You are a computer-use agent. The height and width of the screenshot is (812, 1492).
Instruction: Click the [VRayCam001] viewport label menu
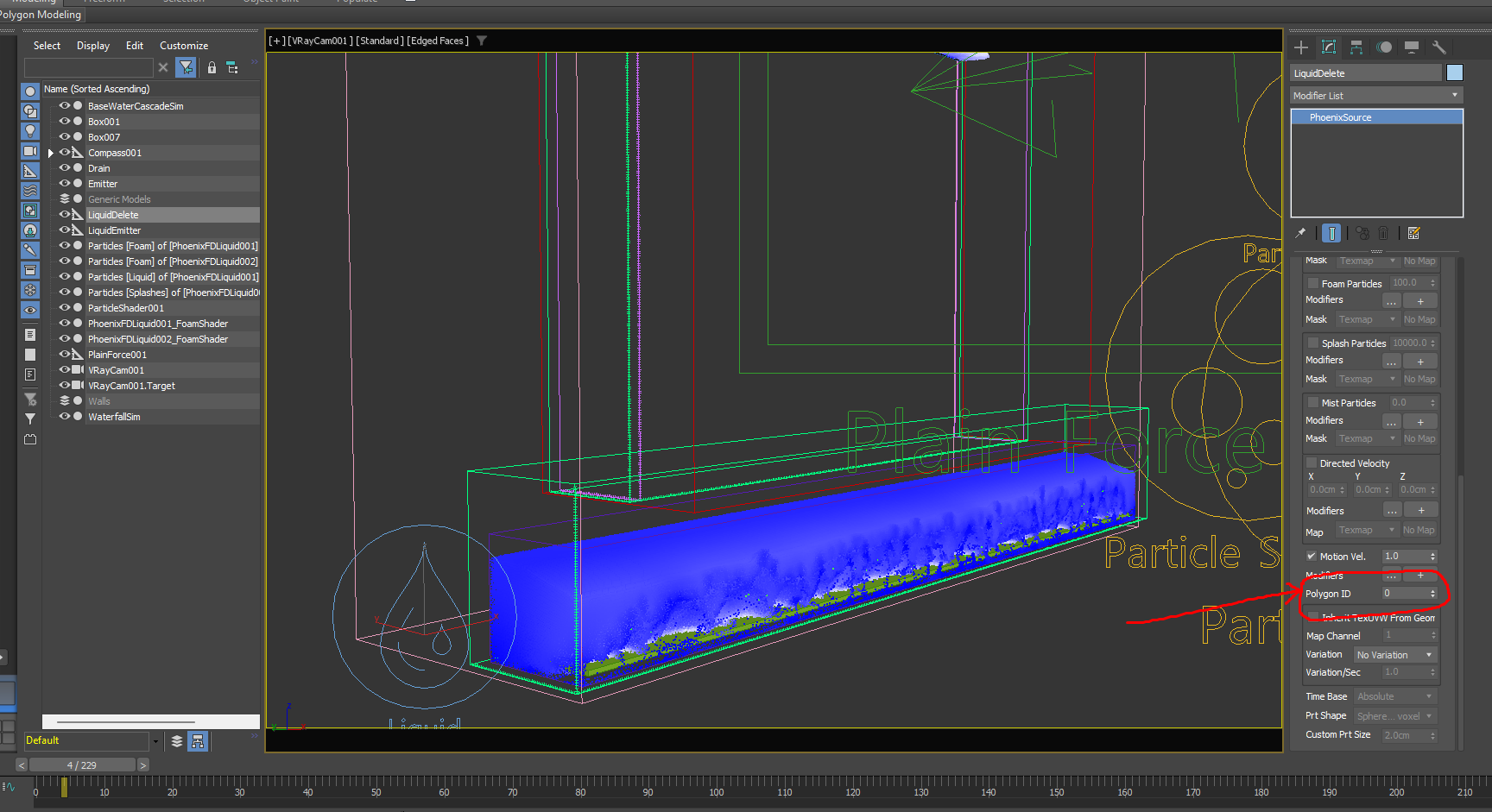click(319, 41)
